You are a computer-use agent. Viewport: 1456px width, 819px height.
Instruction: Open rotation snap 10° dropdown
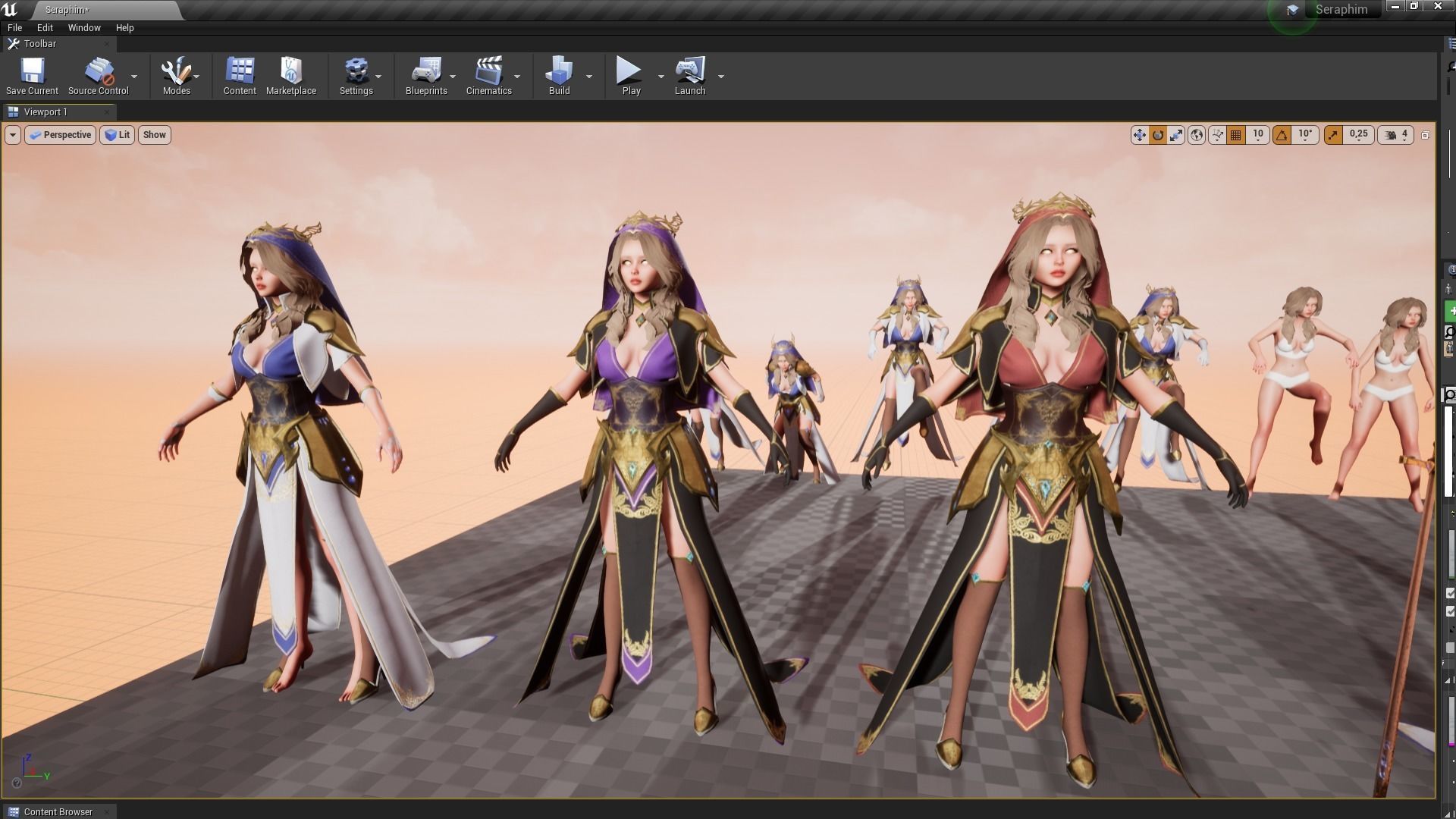click(1305, 135)
